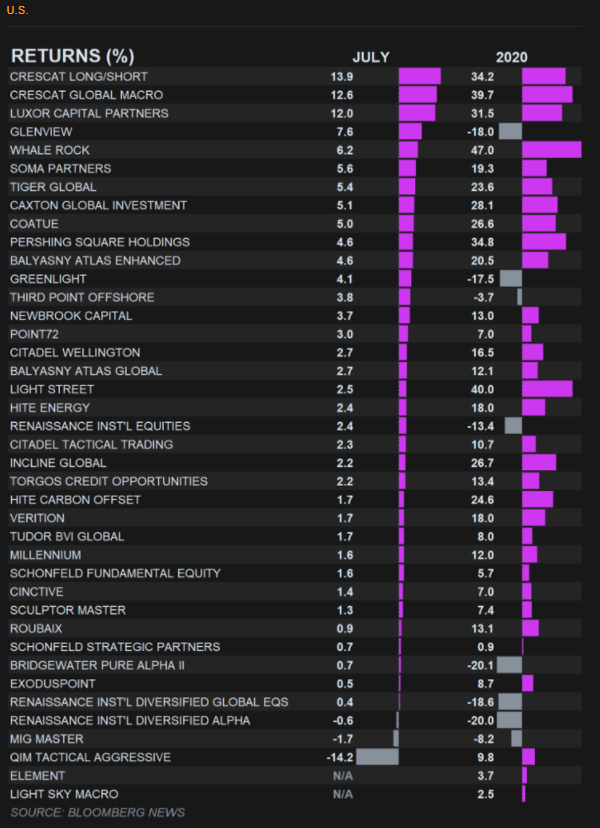
Task: Click the SCULPTOR MASTER fund name
Action: [x=68, y=610]
